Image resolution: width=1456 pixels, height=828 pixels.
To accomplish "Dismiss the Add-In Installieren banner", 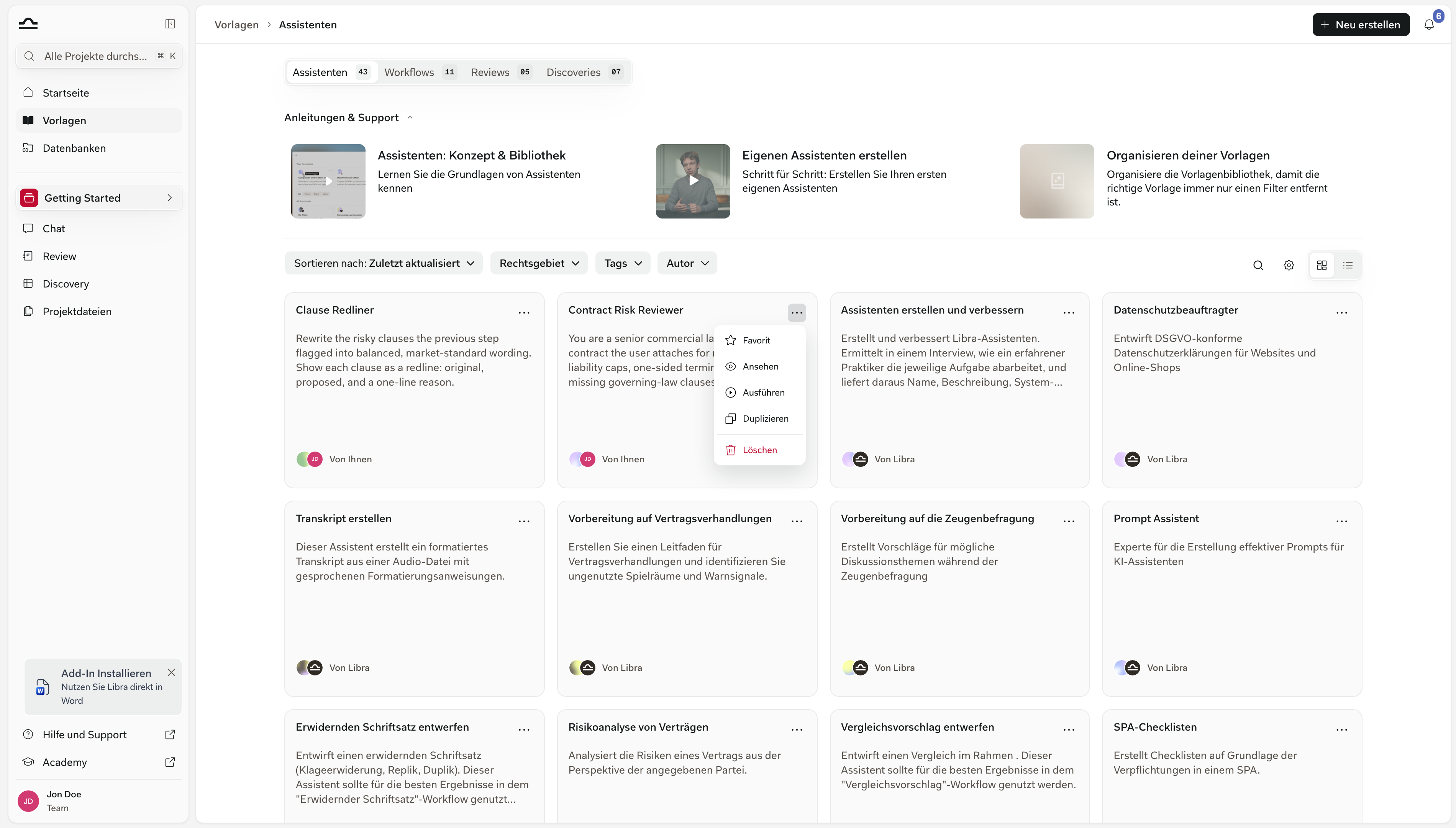I will point(171,672).
